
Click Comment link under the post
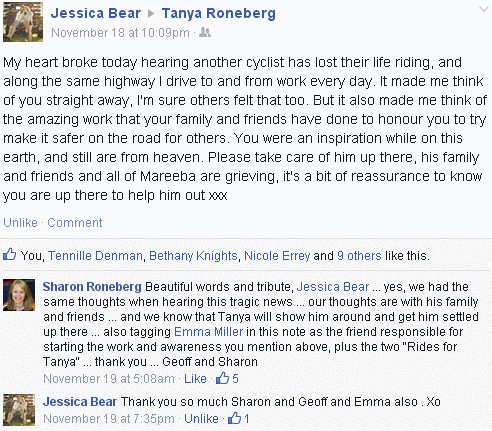tap(75, 223)
